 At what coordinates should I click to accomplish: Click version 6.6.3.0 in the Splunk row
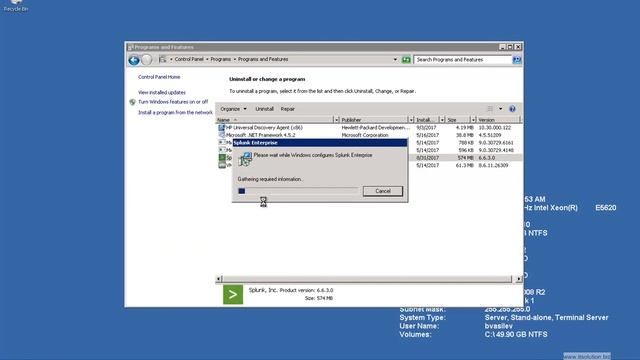(486, 158)
